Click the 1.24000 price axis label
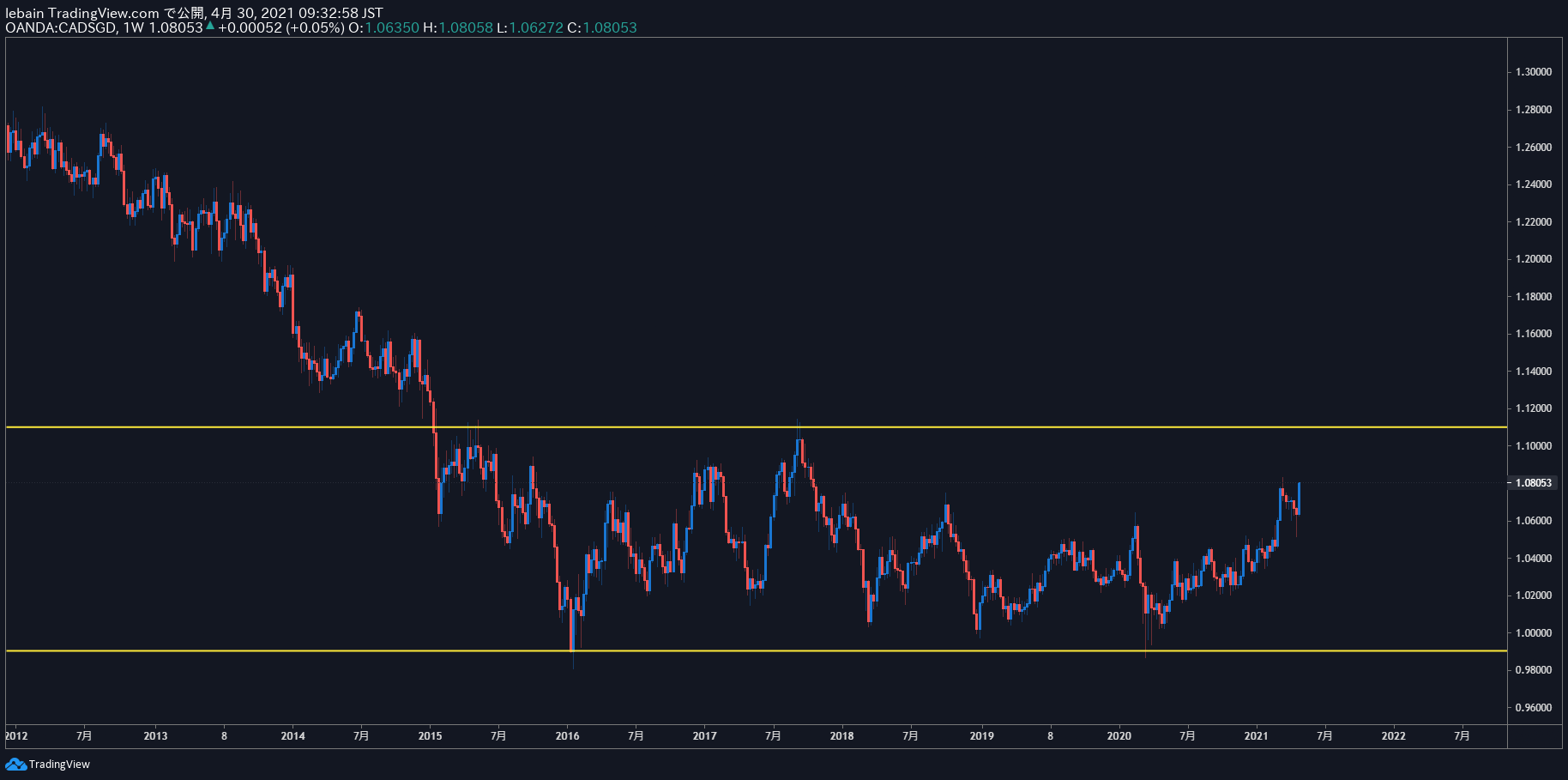This screenshot has height=780, width=1568. [1534, 184]
